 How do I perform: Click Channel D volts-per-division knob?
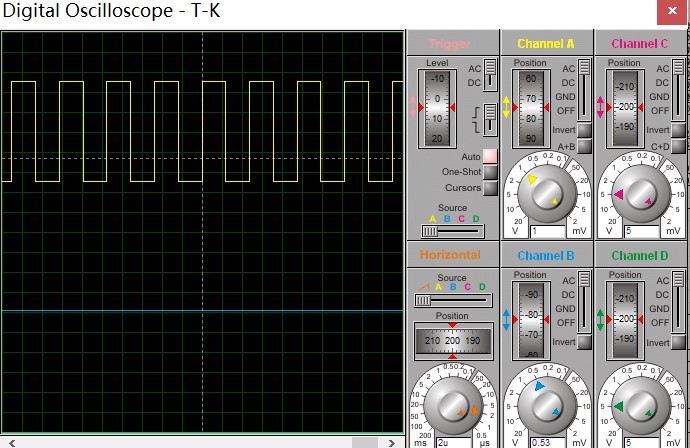pos(641,406)
